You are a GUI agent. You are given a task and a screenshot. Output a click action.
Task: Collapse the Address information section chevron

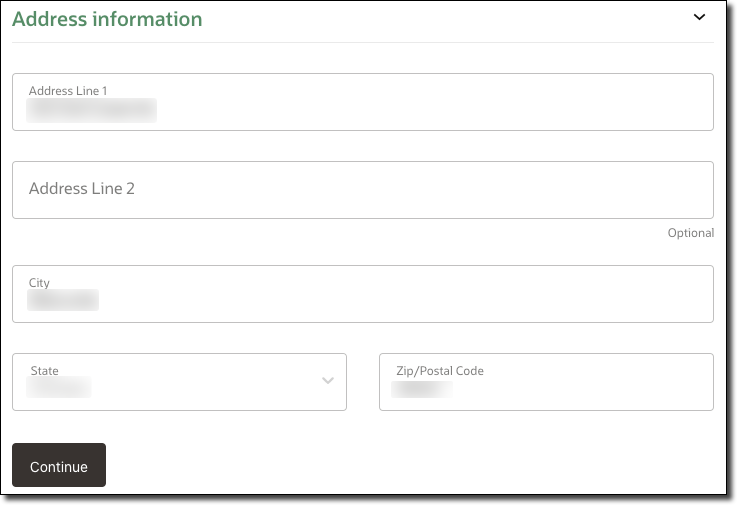tap(699, 17)
